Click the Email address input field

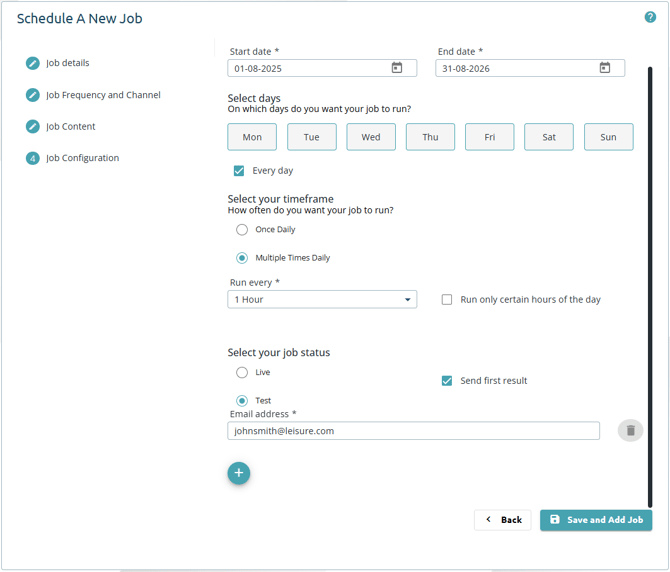[x=413, y=431]
